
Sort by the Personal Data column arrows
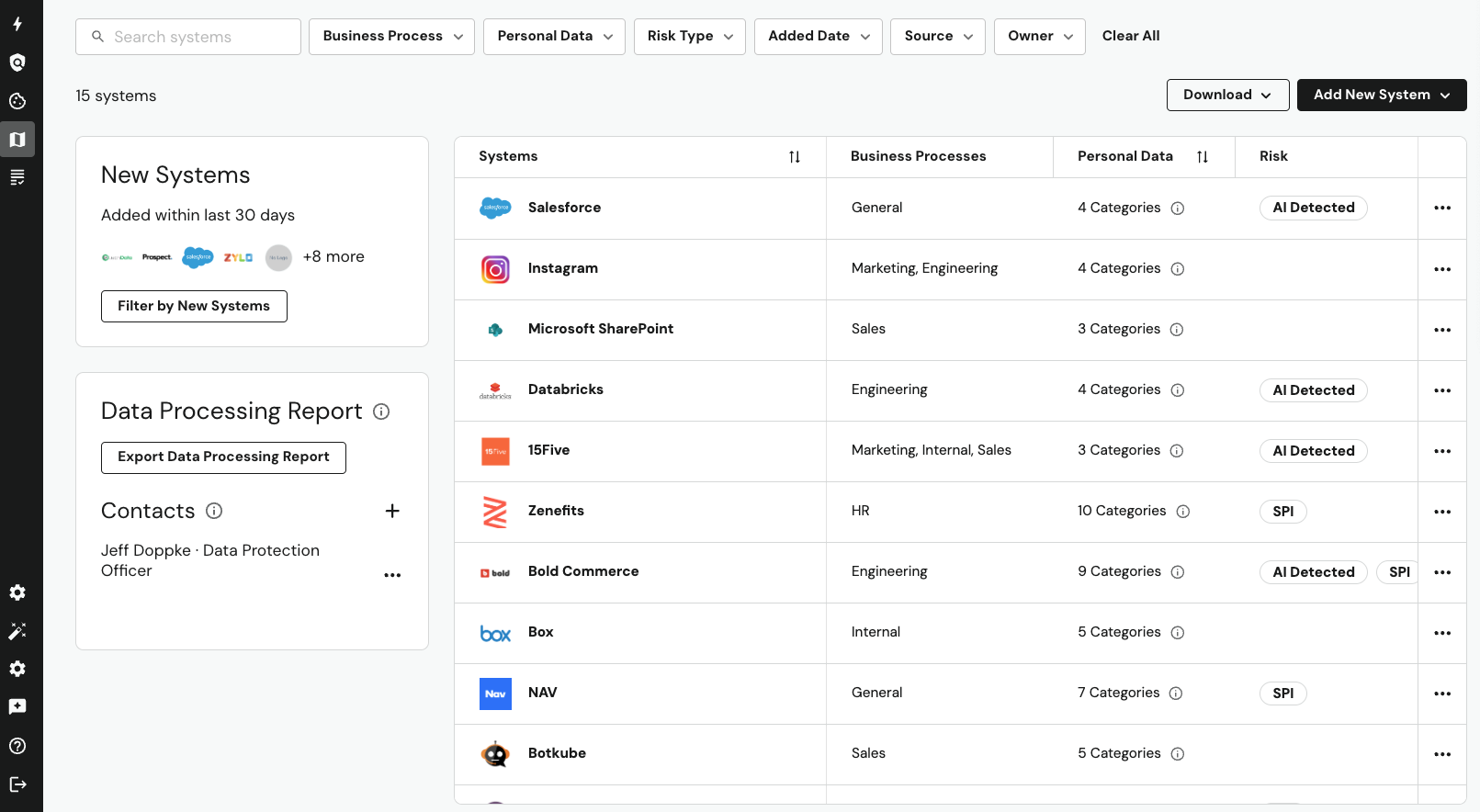[1203, 157]
